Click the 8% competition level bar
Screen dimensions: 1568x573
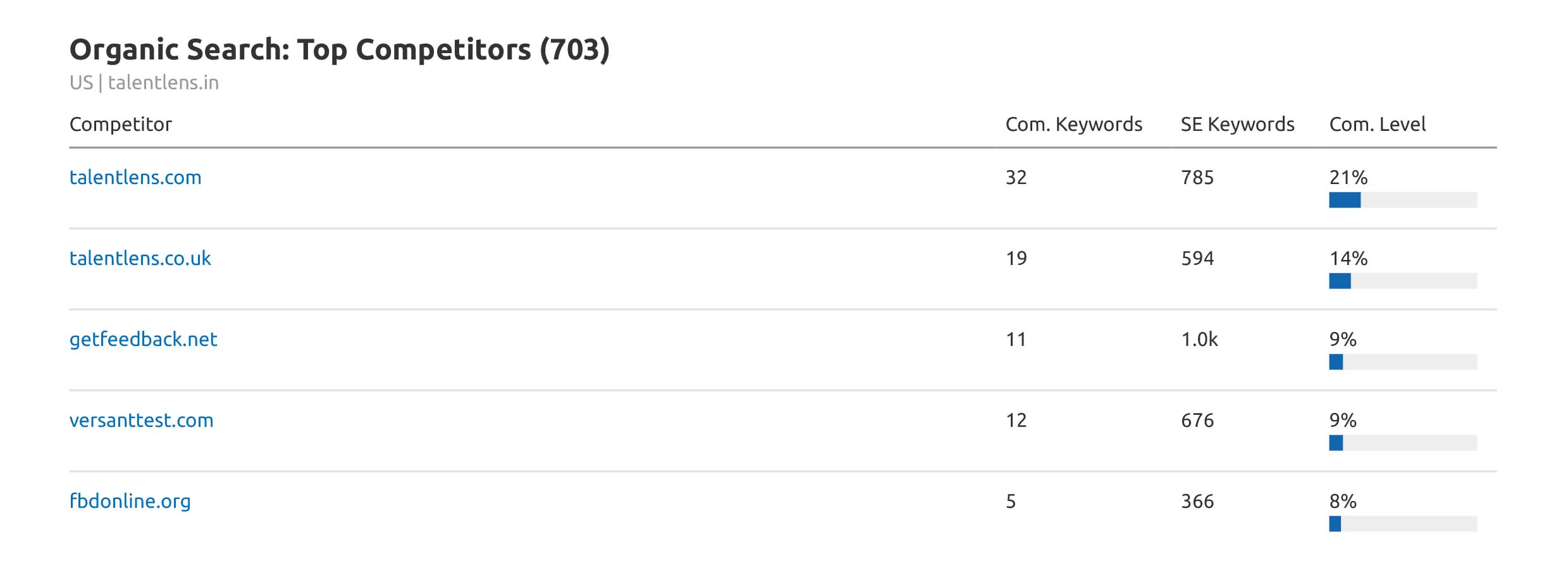(x=1402, y=524)
